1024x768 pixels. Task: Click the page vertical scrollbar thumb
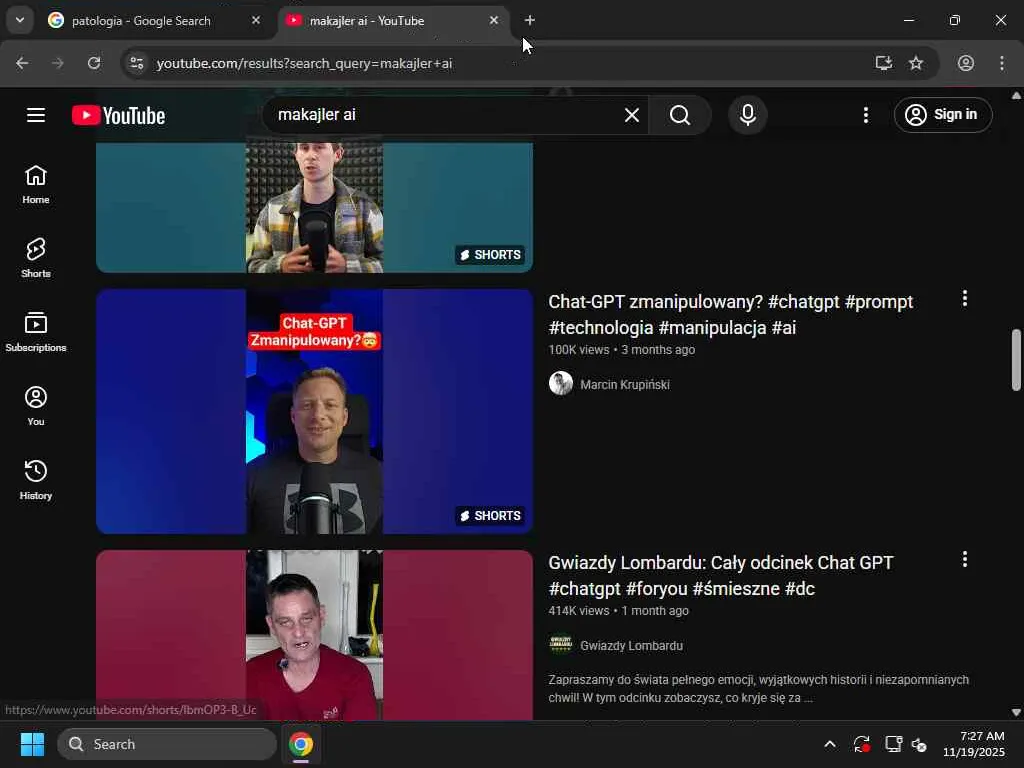pyautogui.click(x=1016, y=360)
